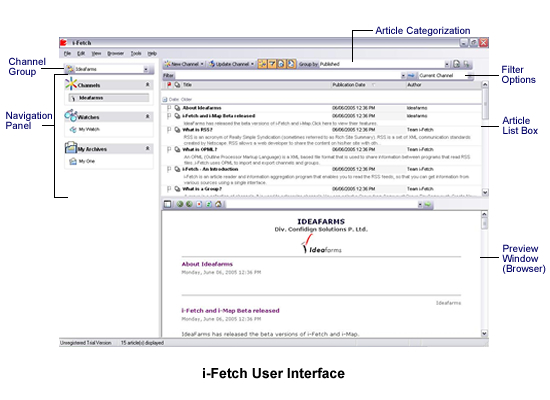This screenshot has width=550, height=400.
Task: Open About Ideafarms link in preview
Action: [207, 264]
